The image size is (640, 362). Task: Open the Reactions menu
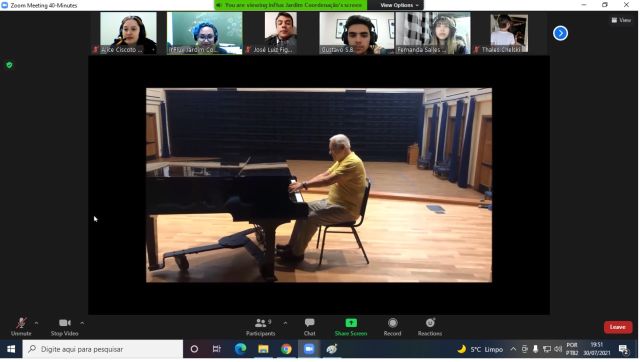coord(430,327)
